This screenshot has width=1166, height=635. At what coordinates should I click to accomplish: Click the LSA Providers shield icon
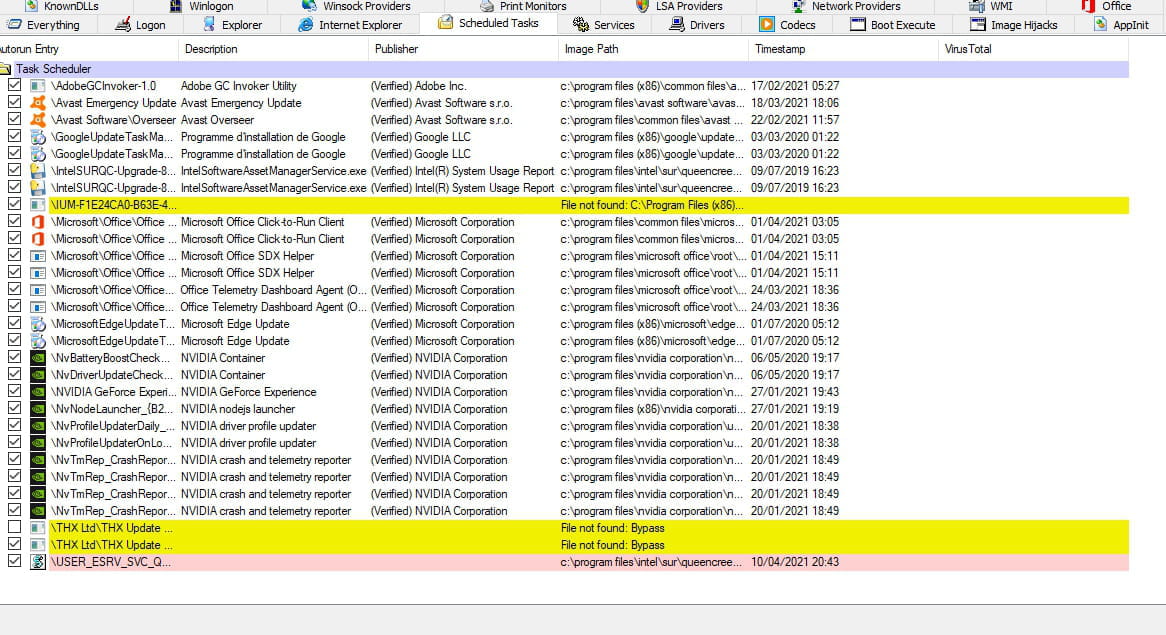pyautogui.click(x=642, y=6)
